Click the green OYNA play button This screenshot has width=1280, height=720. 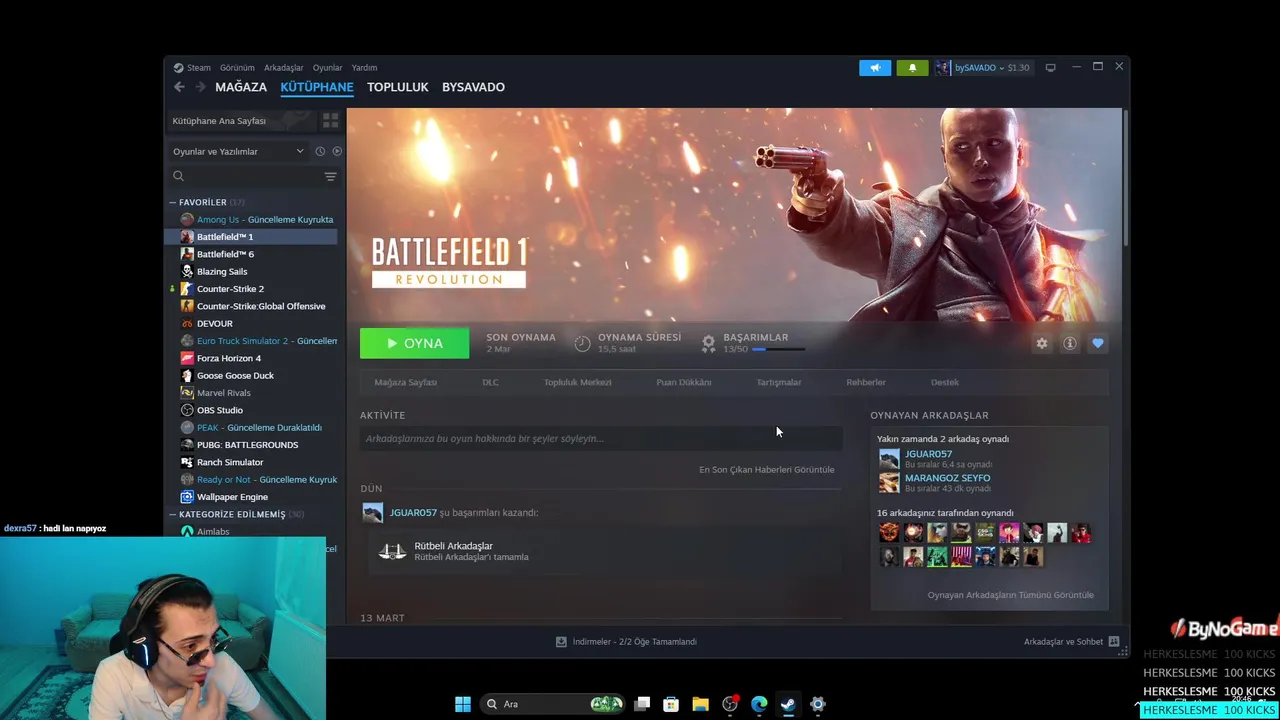pos(414,343)
